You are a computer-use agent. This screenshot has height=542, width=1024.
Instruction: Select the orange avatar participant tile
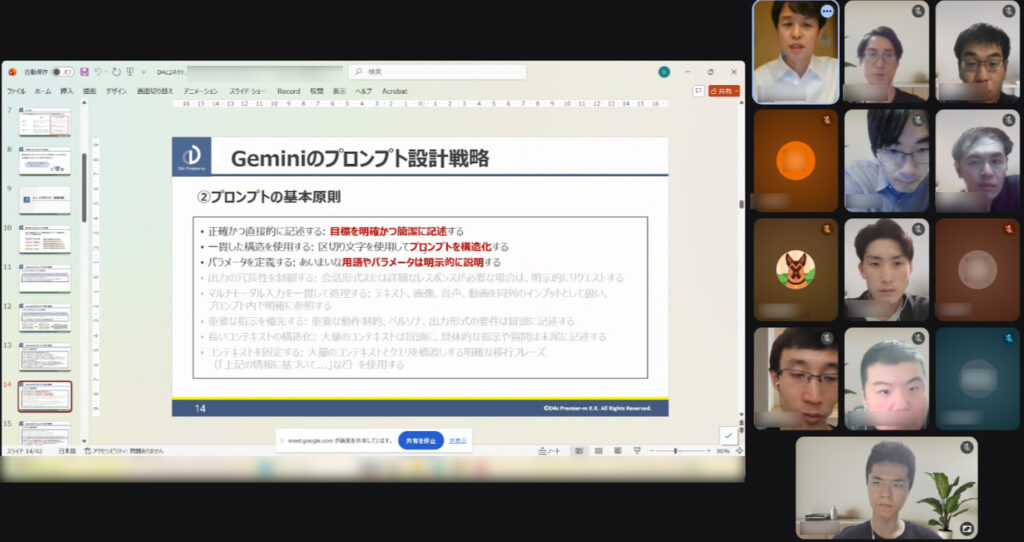coord(795,161)
